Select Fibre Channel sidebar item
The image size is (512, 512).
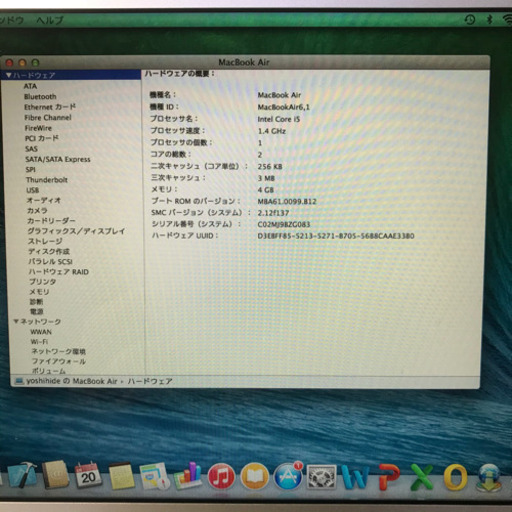click(x=48, y=117)
